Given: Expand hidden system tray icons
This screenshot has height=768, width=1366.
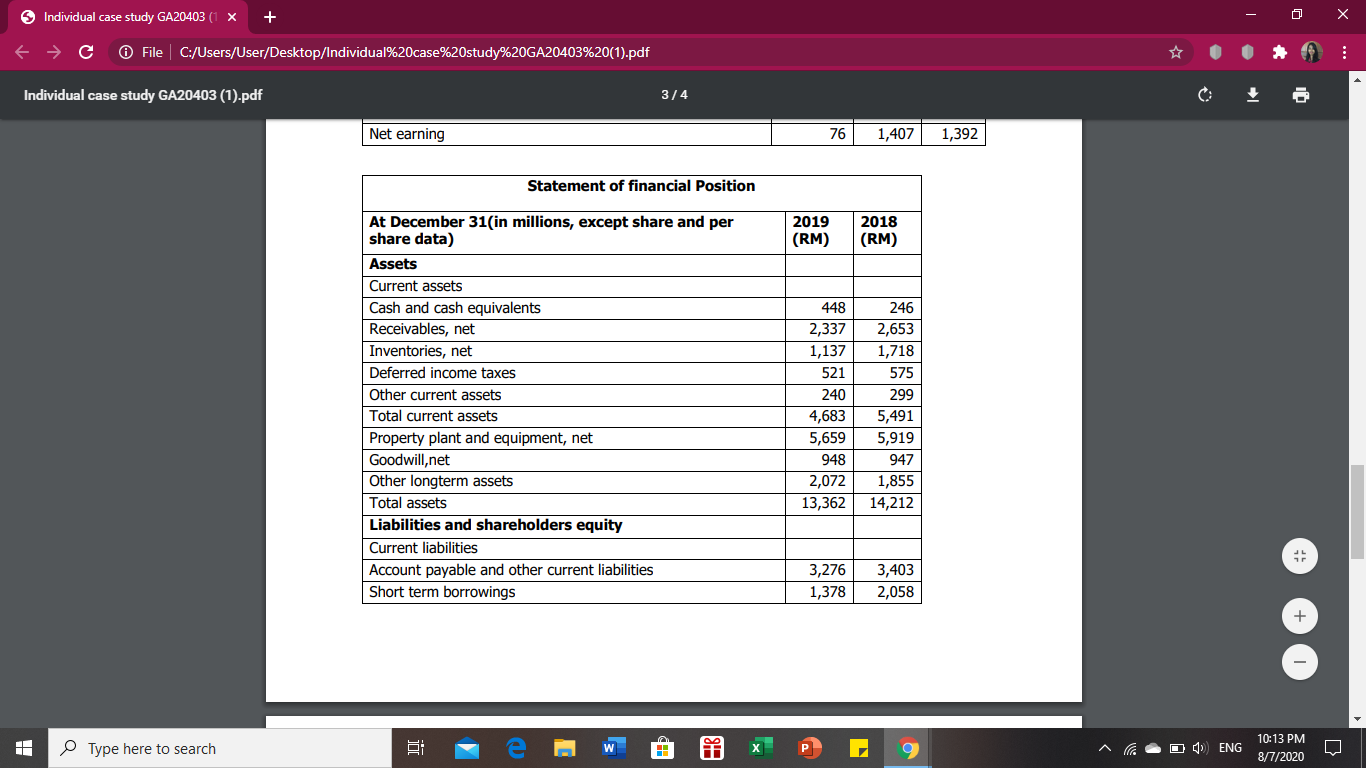Looking at the screenshot, I should (x=1104, y=747).
